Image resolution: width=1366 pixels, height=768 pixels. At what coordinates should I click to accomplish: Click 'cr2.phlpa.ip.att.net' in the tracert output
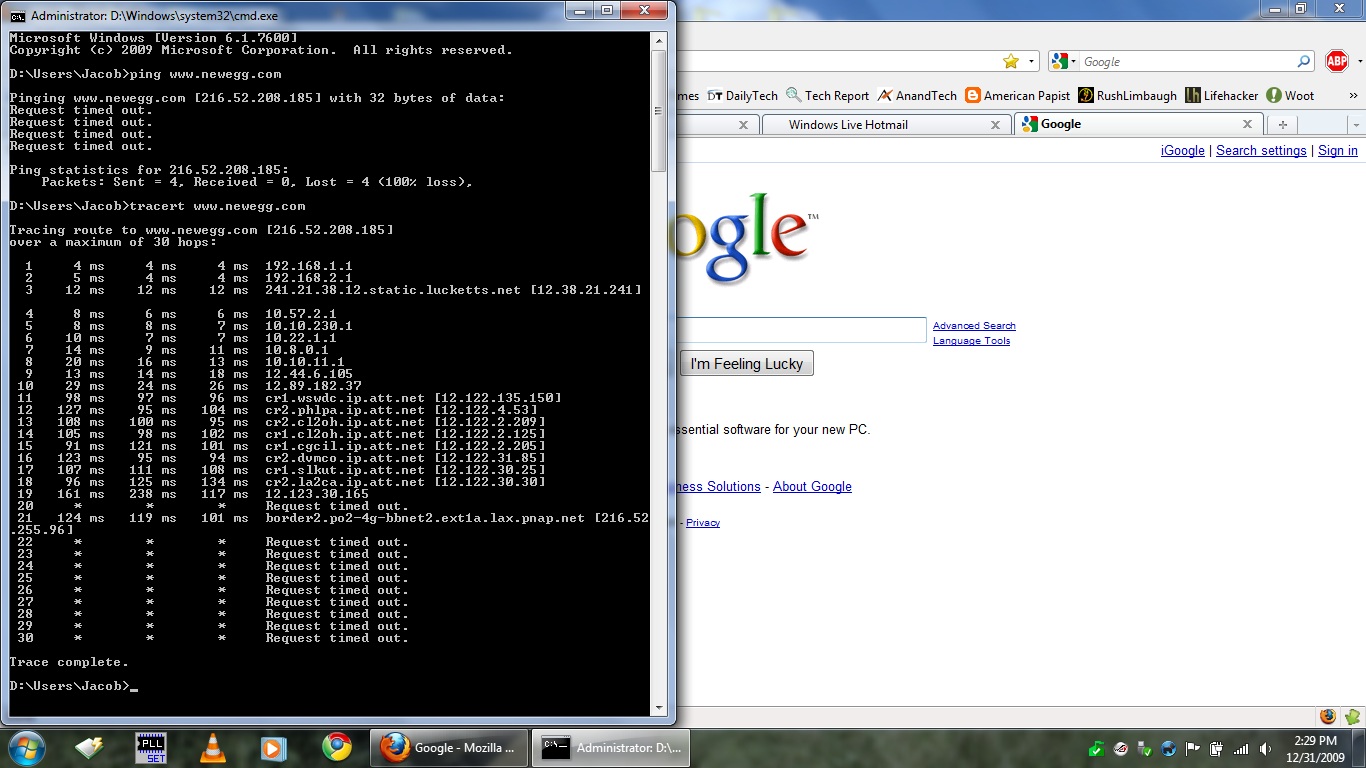pyautogui.click(x=345, y=410)
